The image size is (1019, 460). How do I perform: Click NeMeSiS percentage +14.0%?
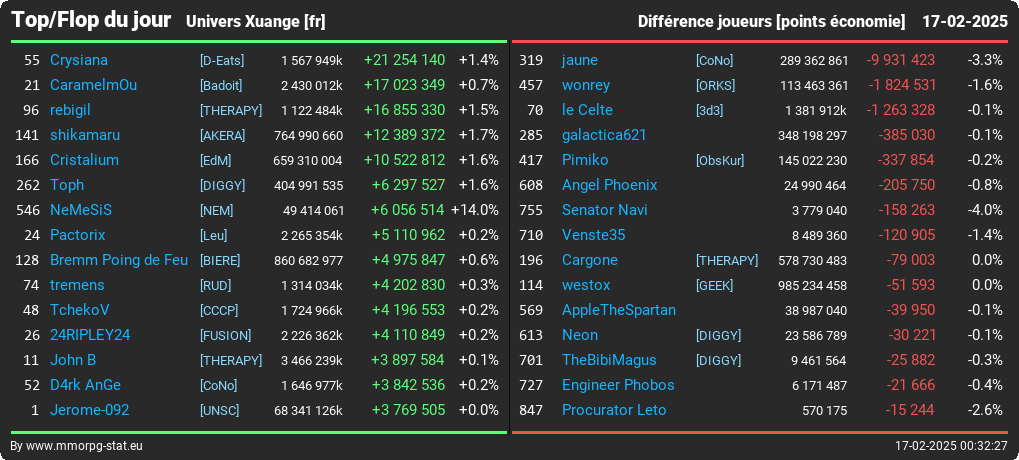475,210
